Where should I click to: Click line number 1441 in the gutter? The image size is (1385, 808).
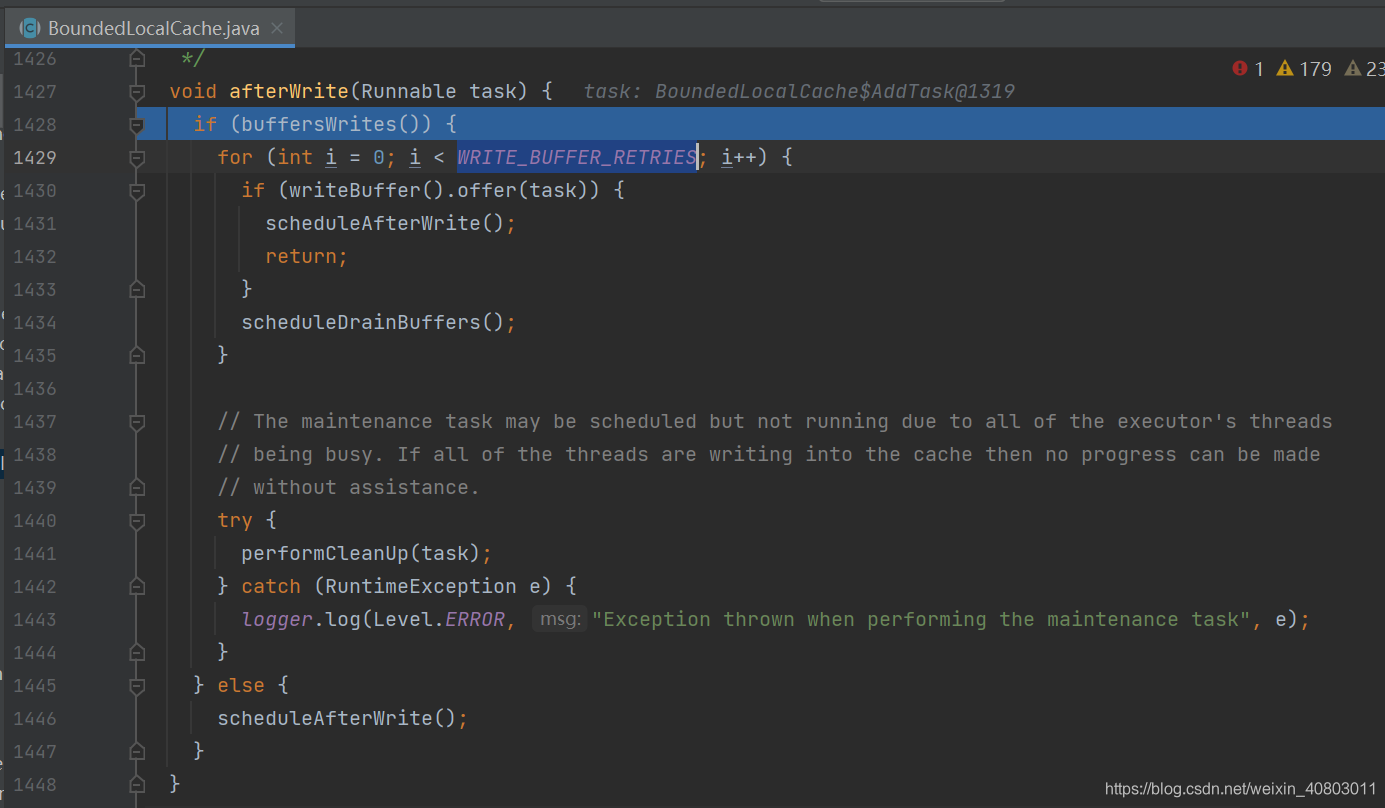pyautogui.click(x=35, y=554)
